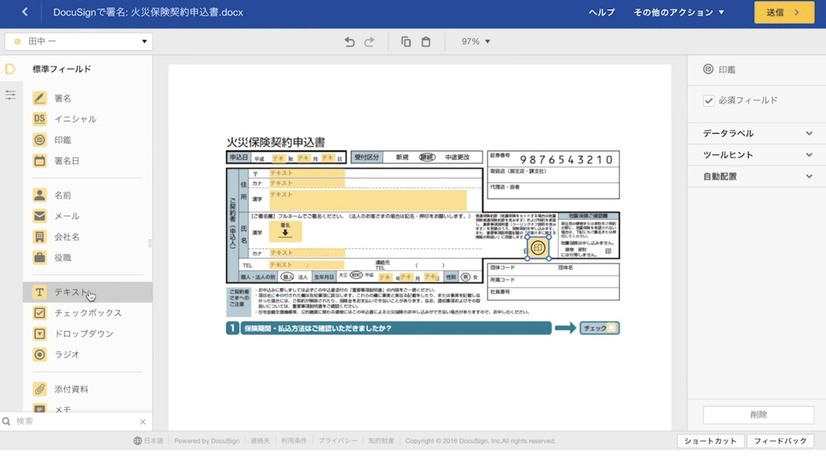The height and width of the screenshot is (464, 826).
Task: Click the search magnifier icon
Action: coord(6,421)
